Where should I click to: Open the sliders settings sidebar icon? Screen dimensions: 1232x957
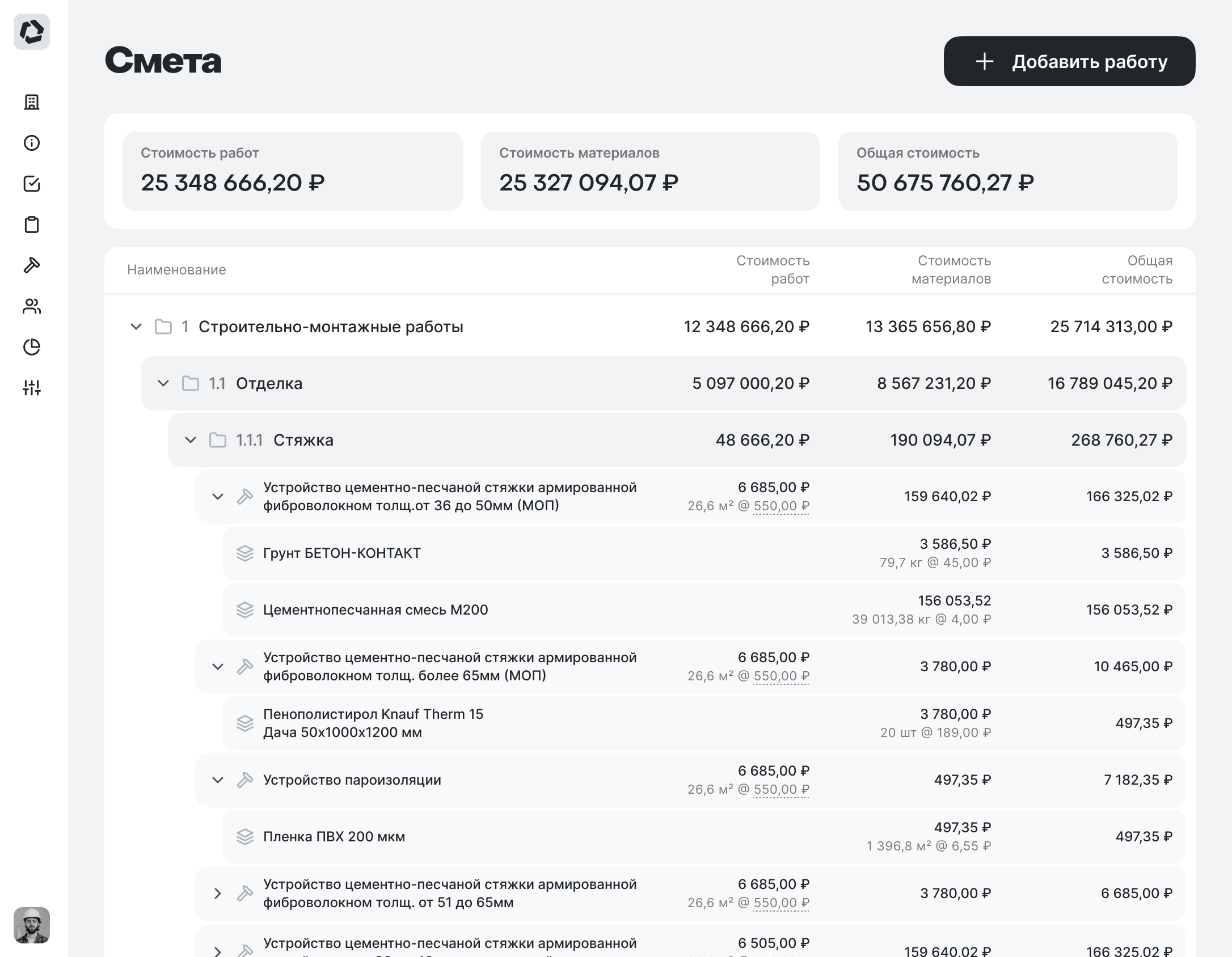click(x=32, y=388)
